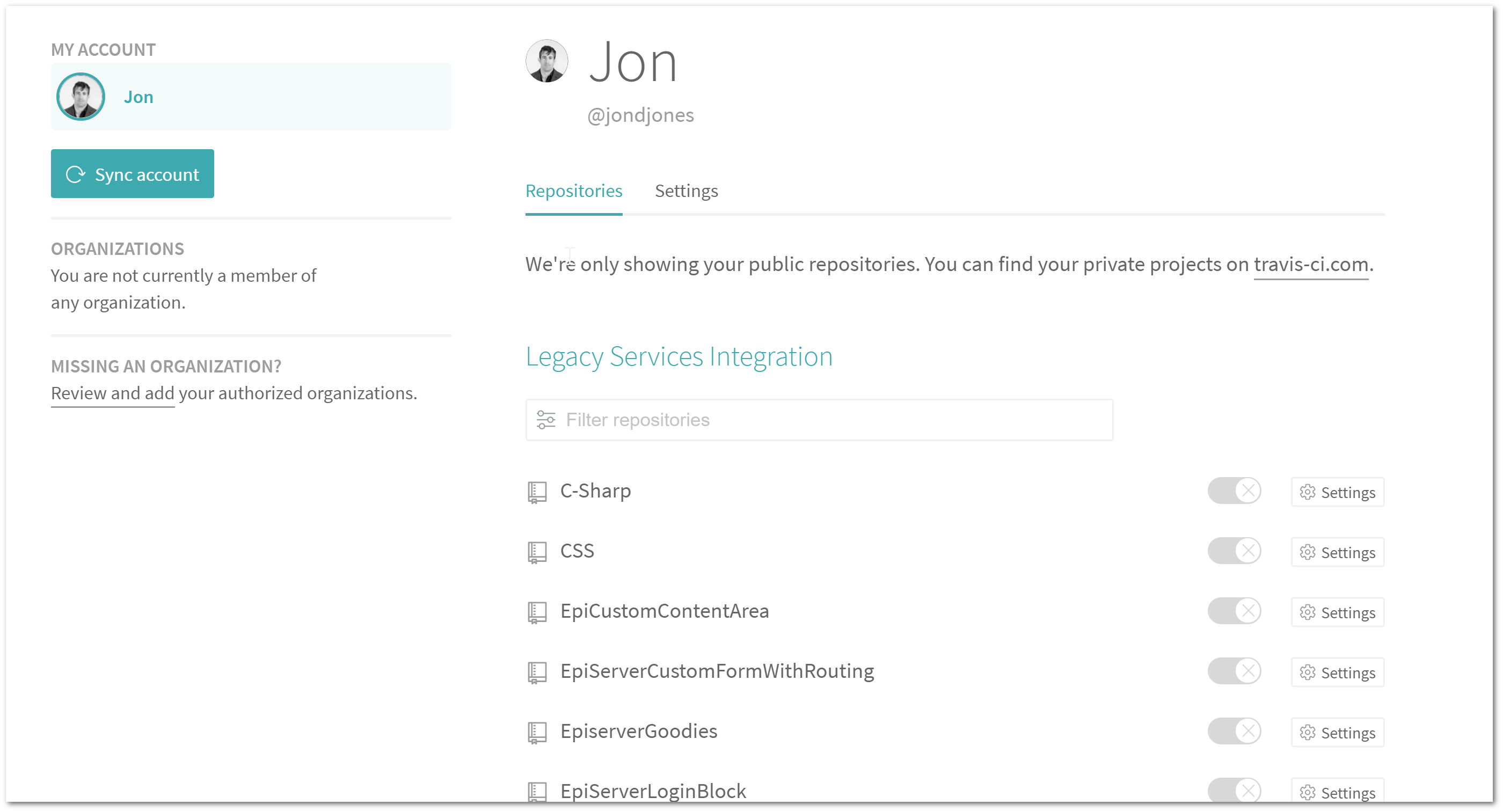Screen dimensions: 1503x812
Task: Open the EpiCustomContentArea repository name
Action: coord(665,611)
